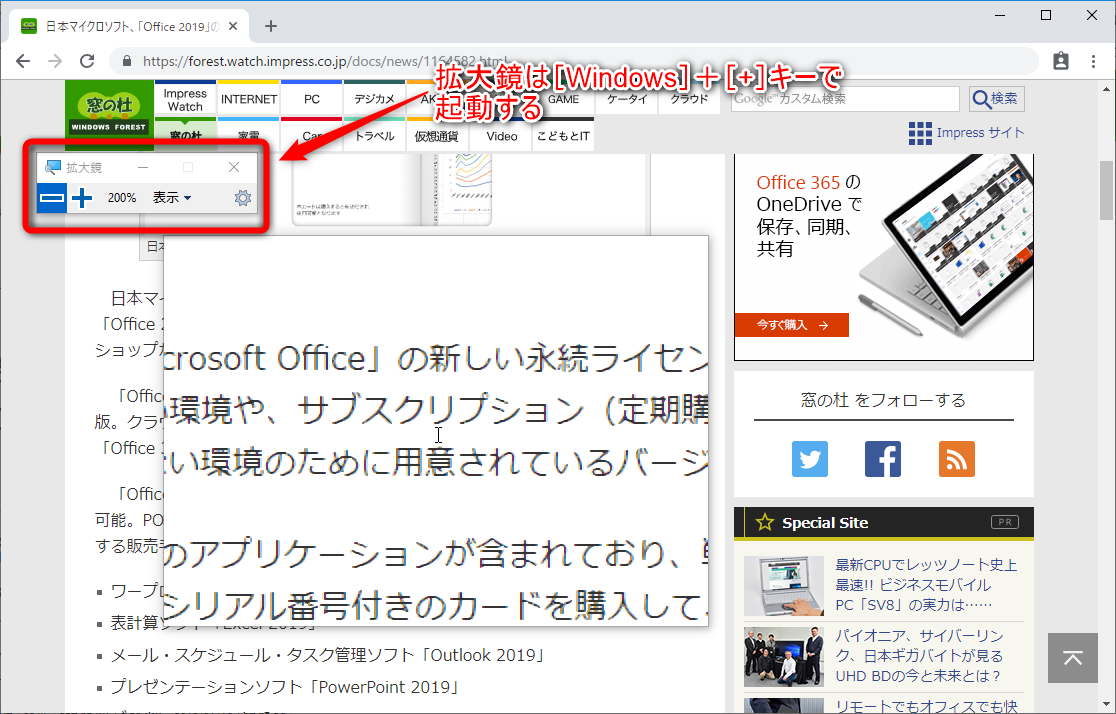Subscribe using the orange RSS icon
This screenshot has height=714, width=1116.
tap(956, 459)
